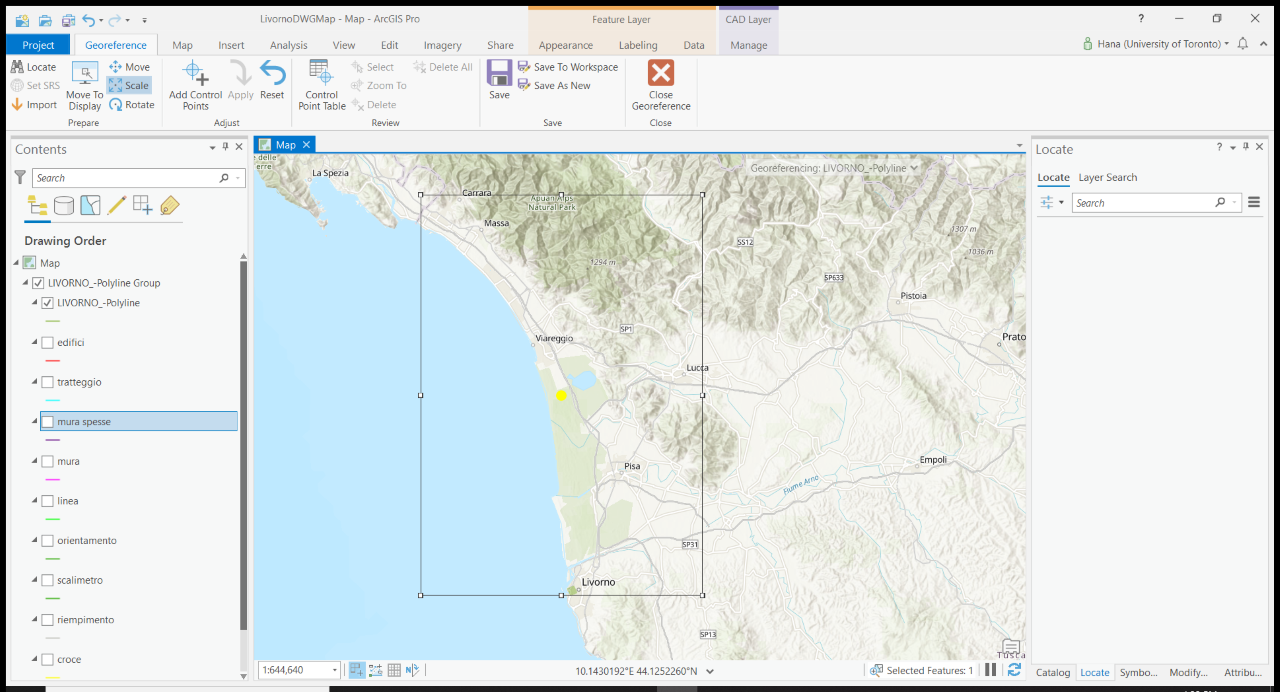The image size is (1280, 692).
Task: Click the mura spesse purple line symbol
Action: tap(53, 440)
